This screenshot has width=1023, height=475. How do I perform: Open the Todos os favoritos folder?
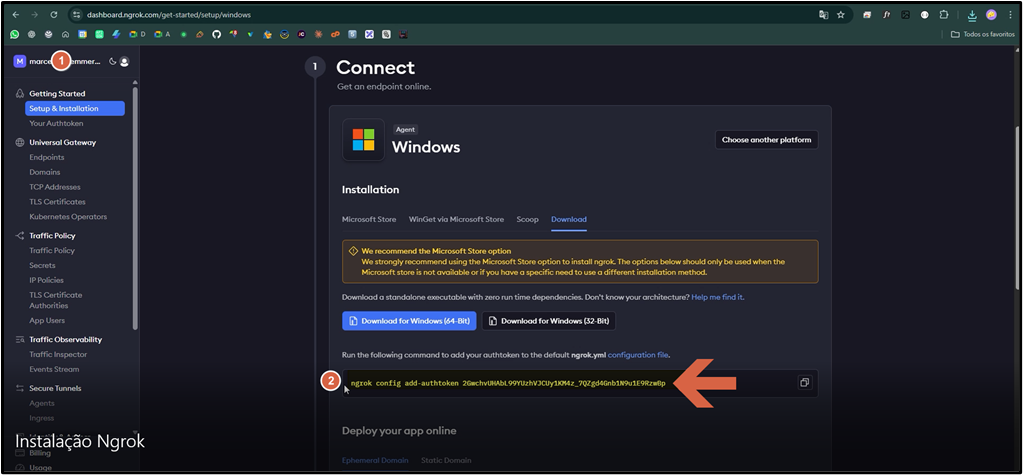point(983,34)
